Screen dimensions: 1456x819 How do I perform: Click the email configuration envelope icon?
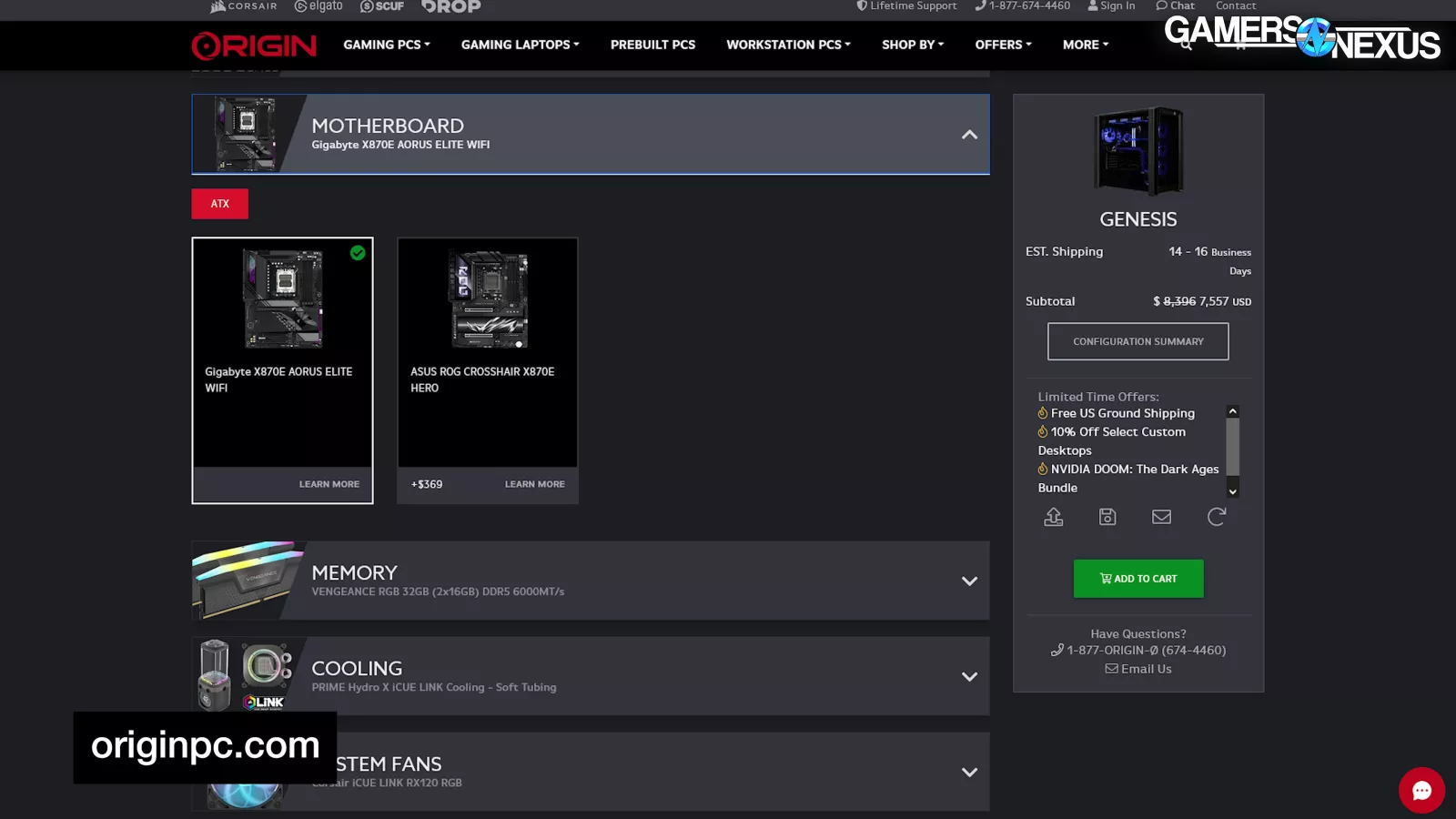coord(1161,517)
